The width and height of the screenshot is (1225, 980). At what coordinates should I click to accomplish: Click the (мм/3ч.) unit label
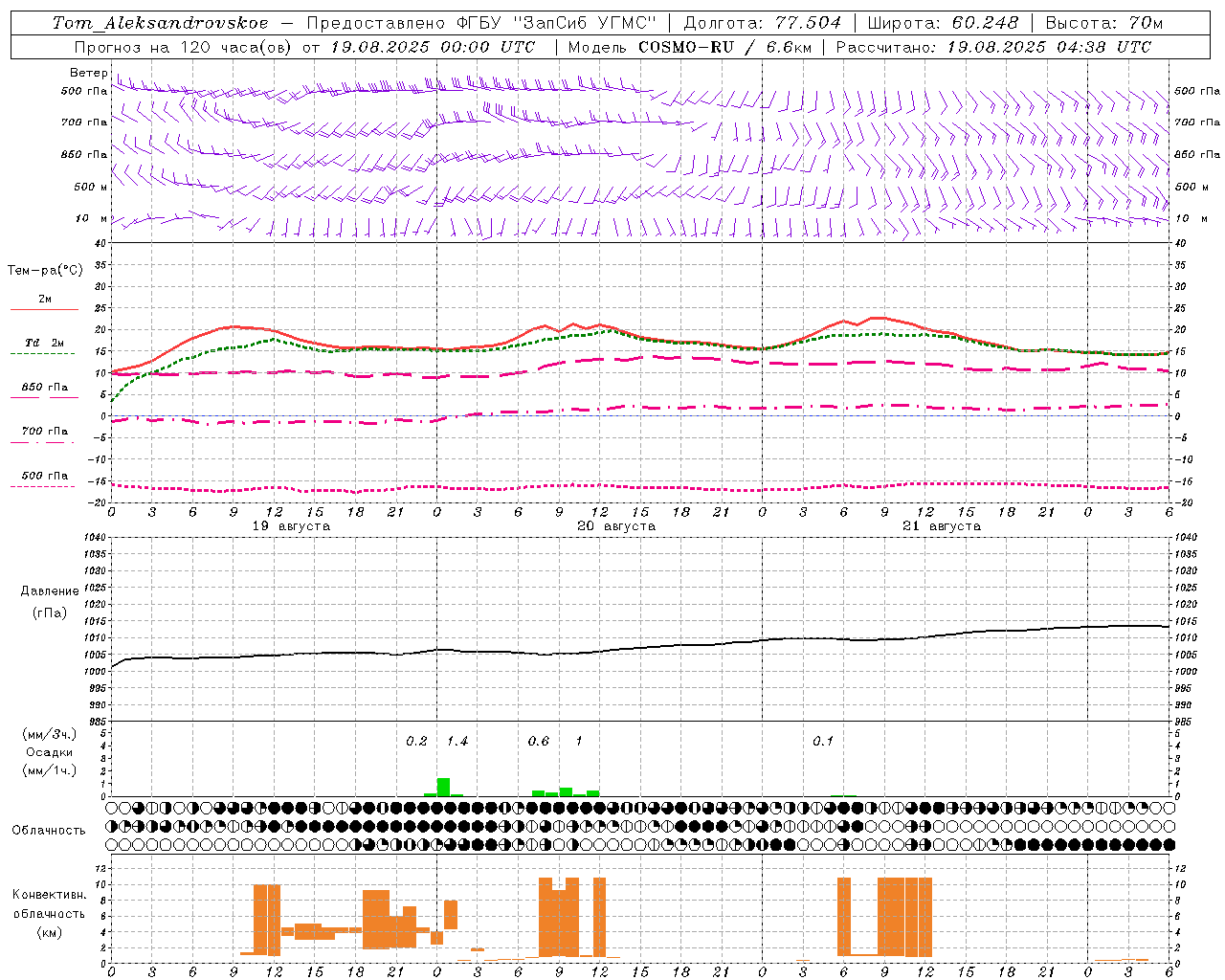click(x=49, y=735)
